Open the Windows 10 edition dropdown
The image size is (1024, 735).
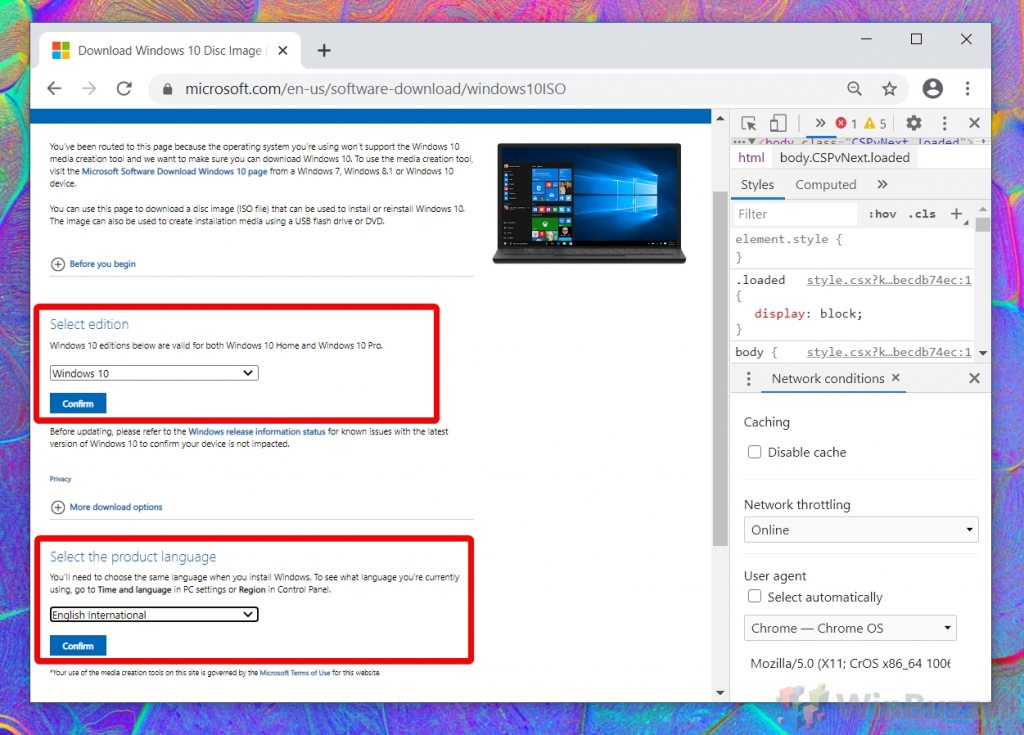[152, 372]
